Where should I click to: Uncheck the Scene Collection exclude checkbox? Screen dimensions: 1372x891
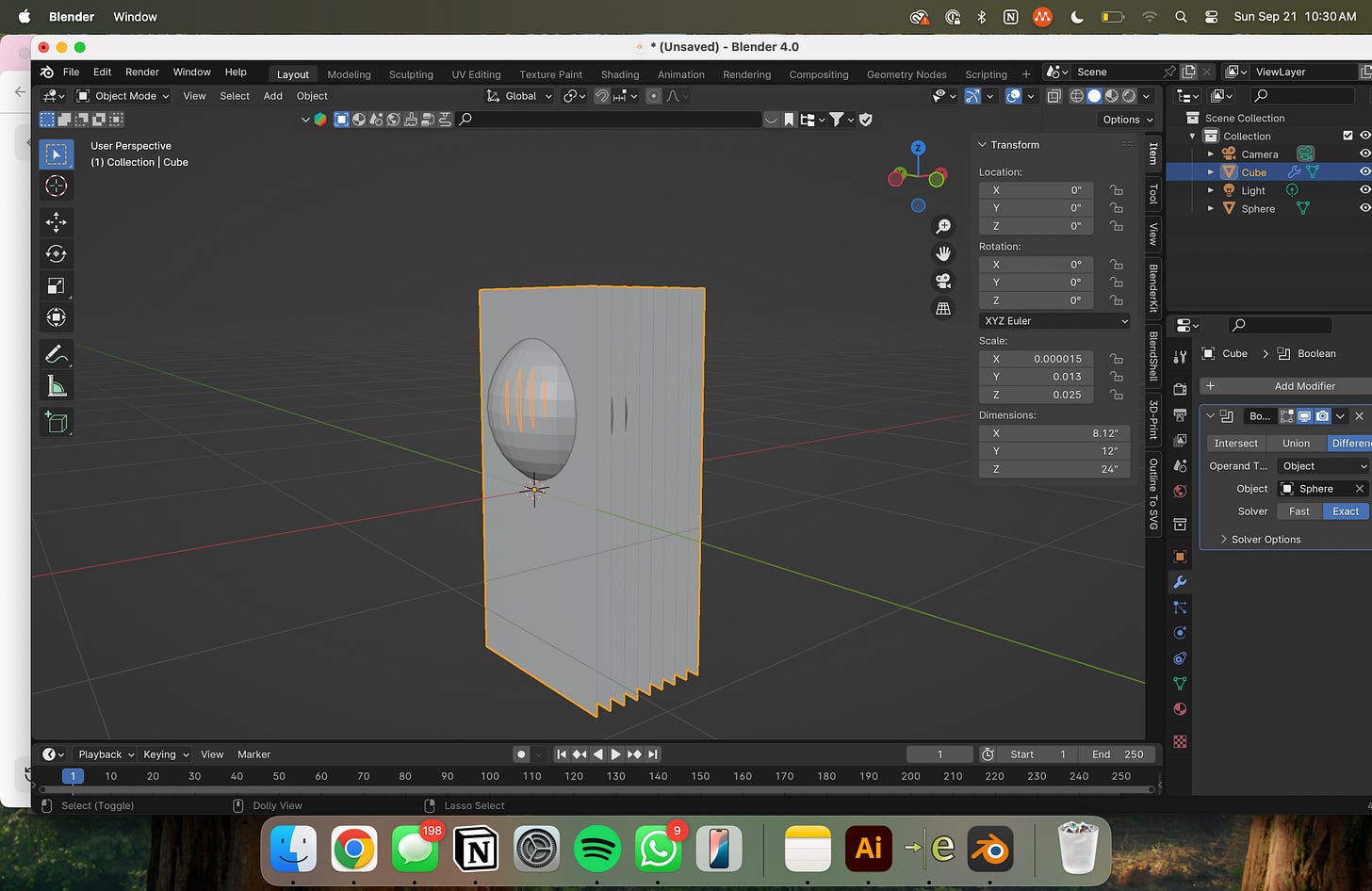click(1347, 136)
